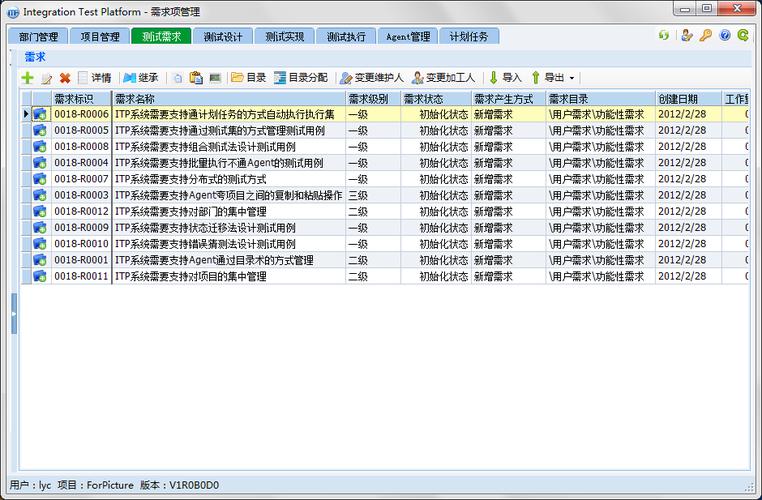
Task: Switch to the 测试设计 tab
Action: 222,37
